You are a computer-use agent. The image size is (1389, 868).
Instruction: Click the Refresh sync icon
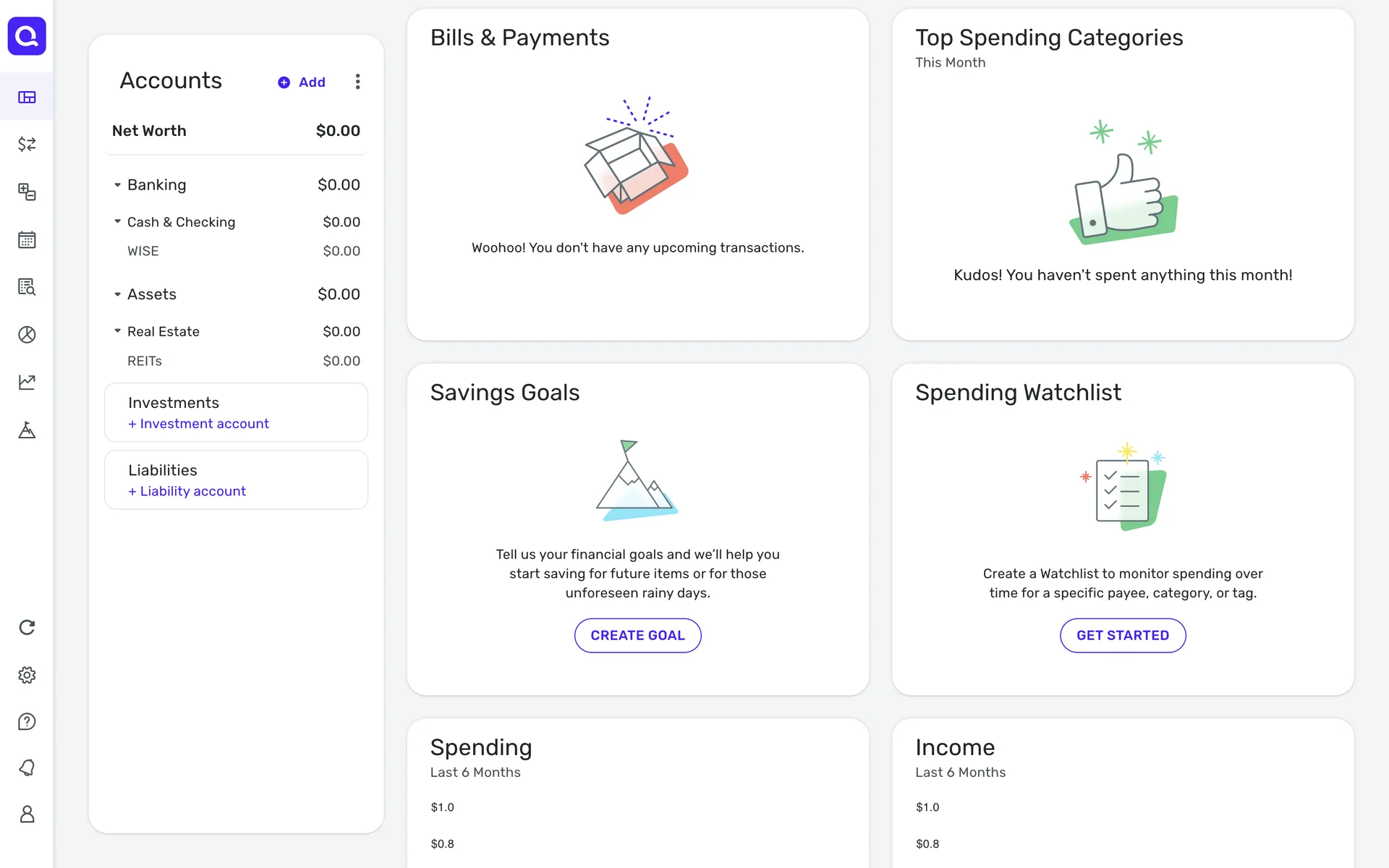27,627
